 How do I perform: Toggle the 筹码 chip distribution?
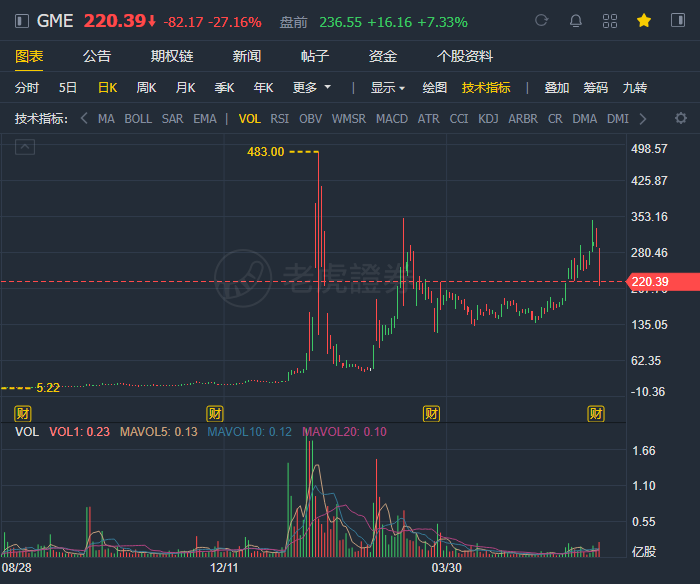(x=596, y=88)
